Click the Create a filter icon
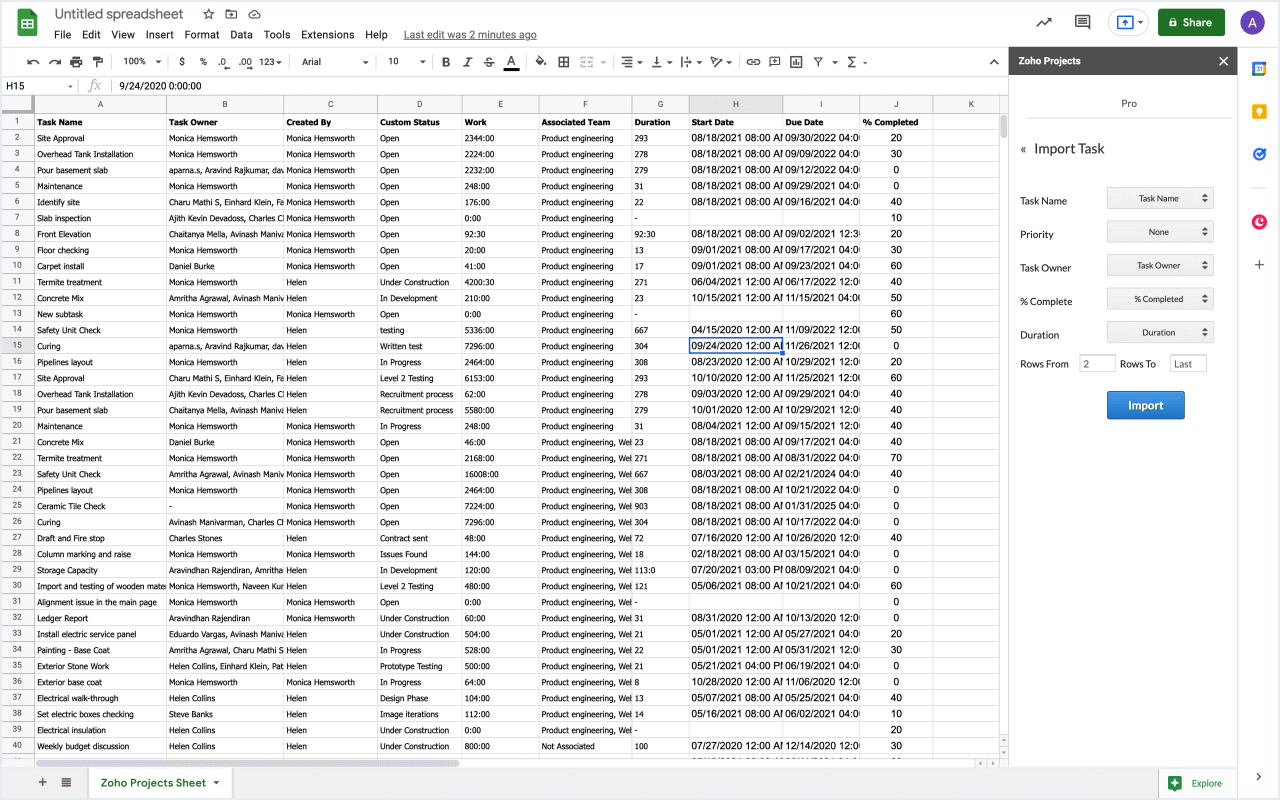 coord(818,62)
